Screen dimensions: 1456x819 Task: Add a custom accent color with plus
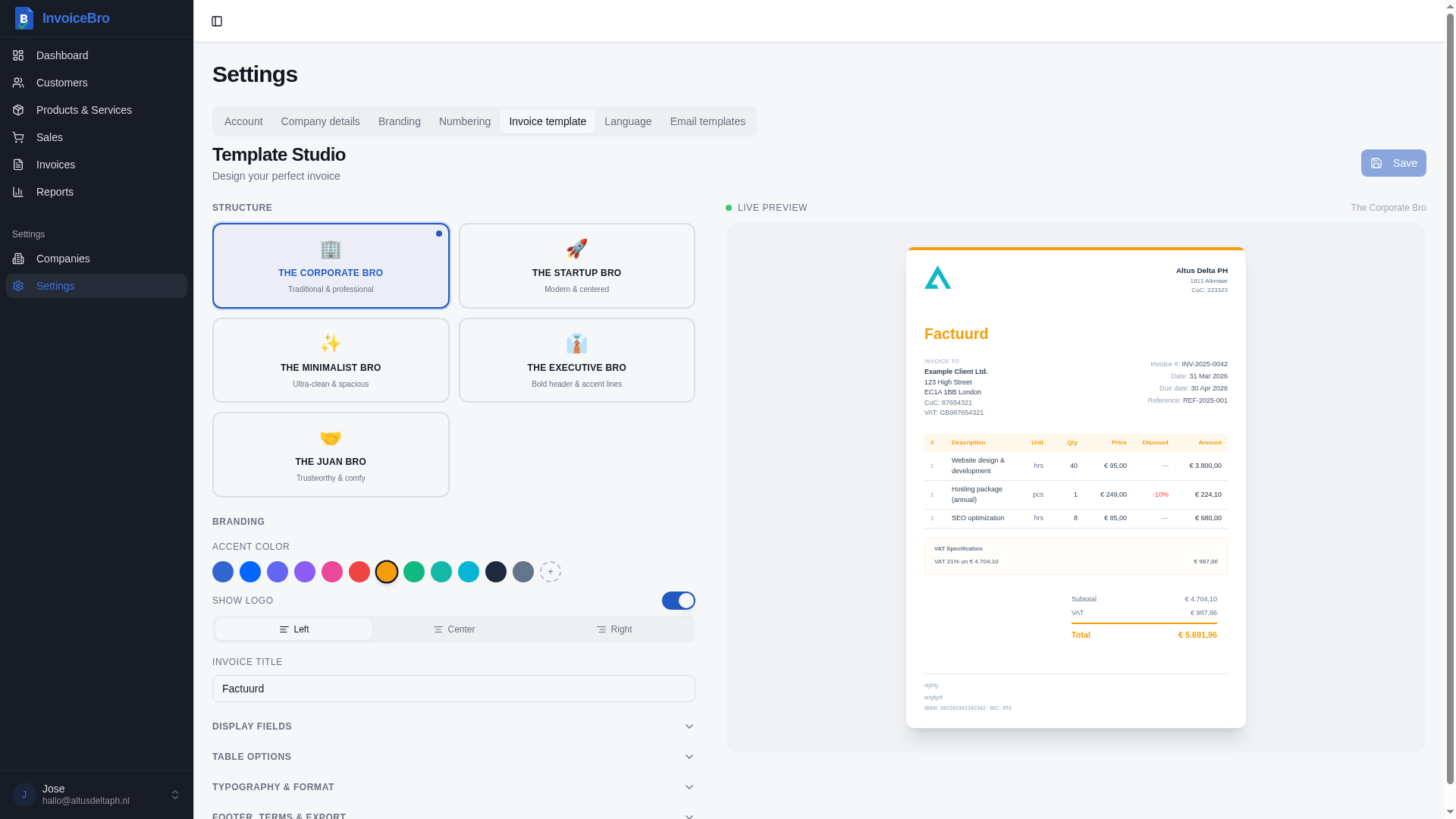click(x=551, y=572)
